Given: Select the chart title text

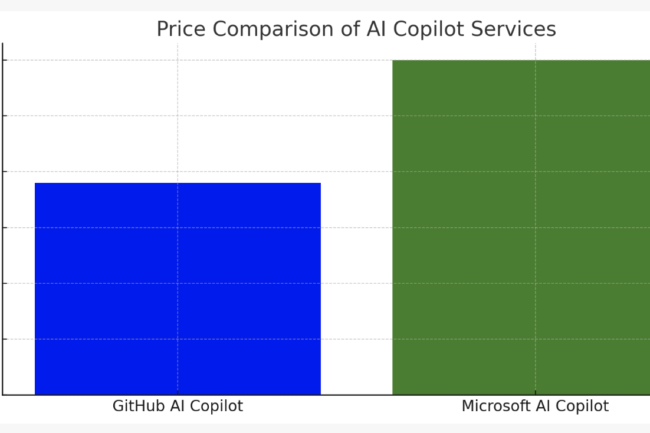Looking at the screenshot, I should click(356, 30).
